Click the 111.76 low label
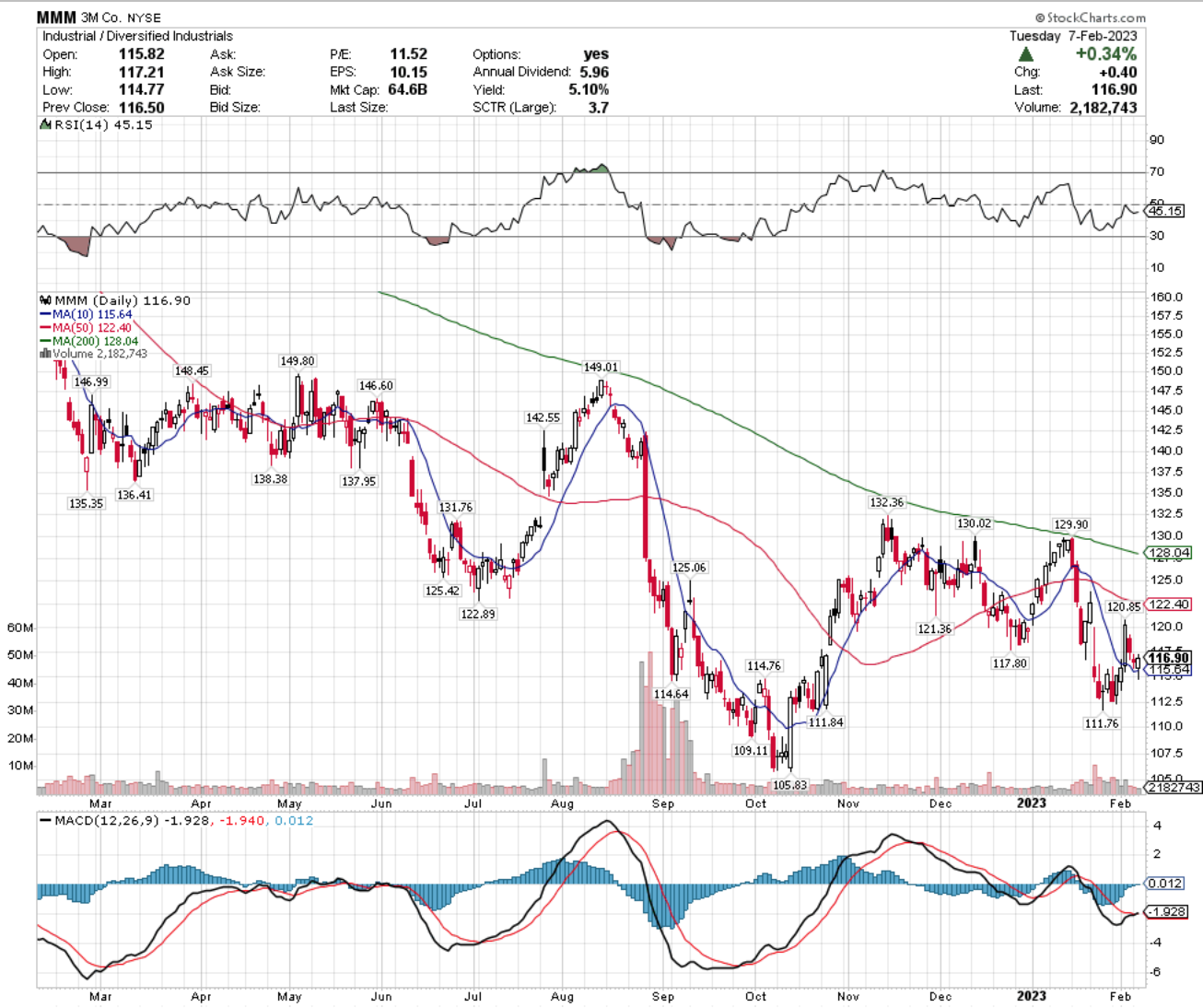Screen dimensions: 1203x1008 point(1102,723)
